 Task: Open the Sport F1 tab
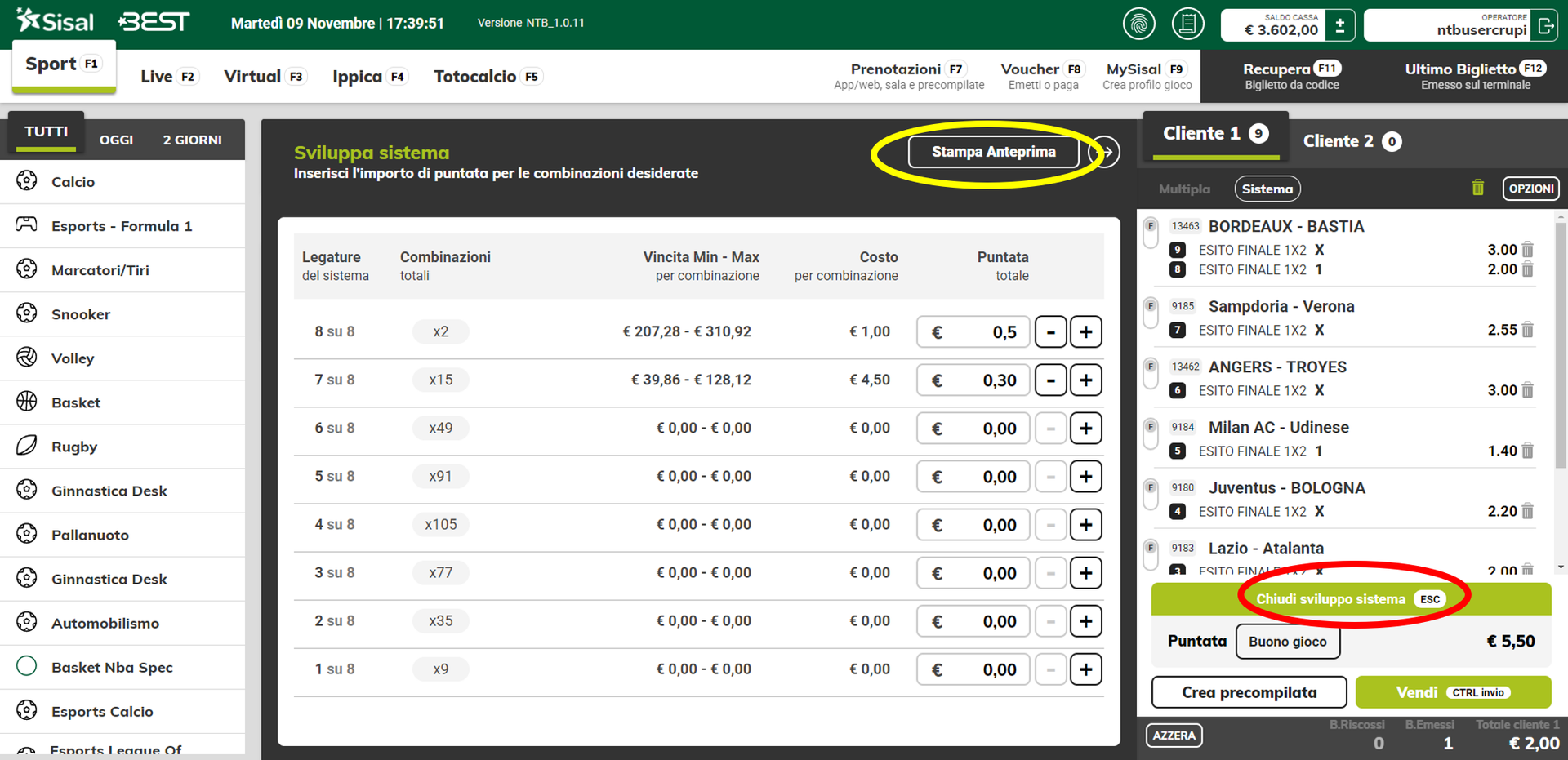coord(64,65)
